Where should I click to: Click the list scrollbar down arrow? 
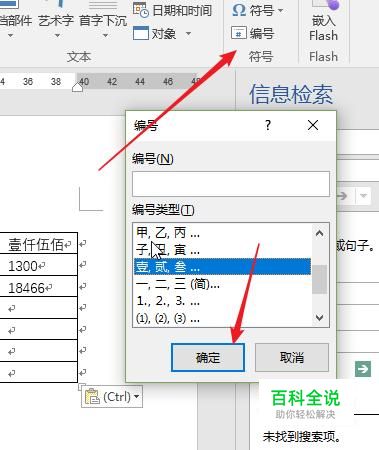tap(319, 318)
